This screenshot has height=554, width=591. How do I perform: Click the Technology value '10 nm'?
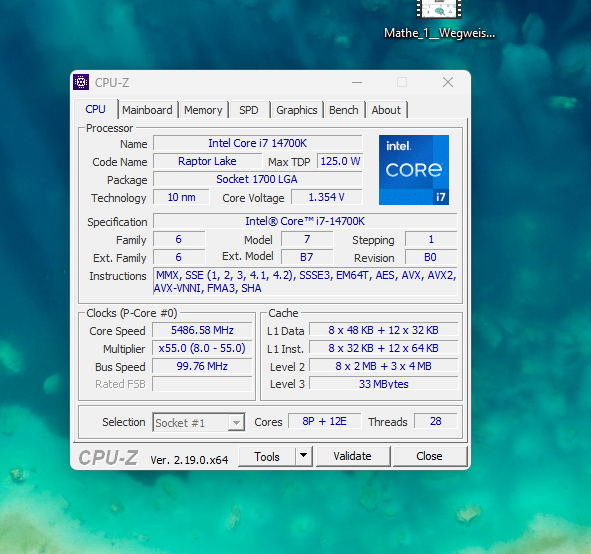click(181, 197)
